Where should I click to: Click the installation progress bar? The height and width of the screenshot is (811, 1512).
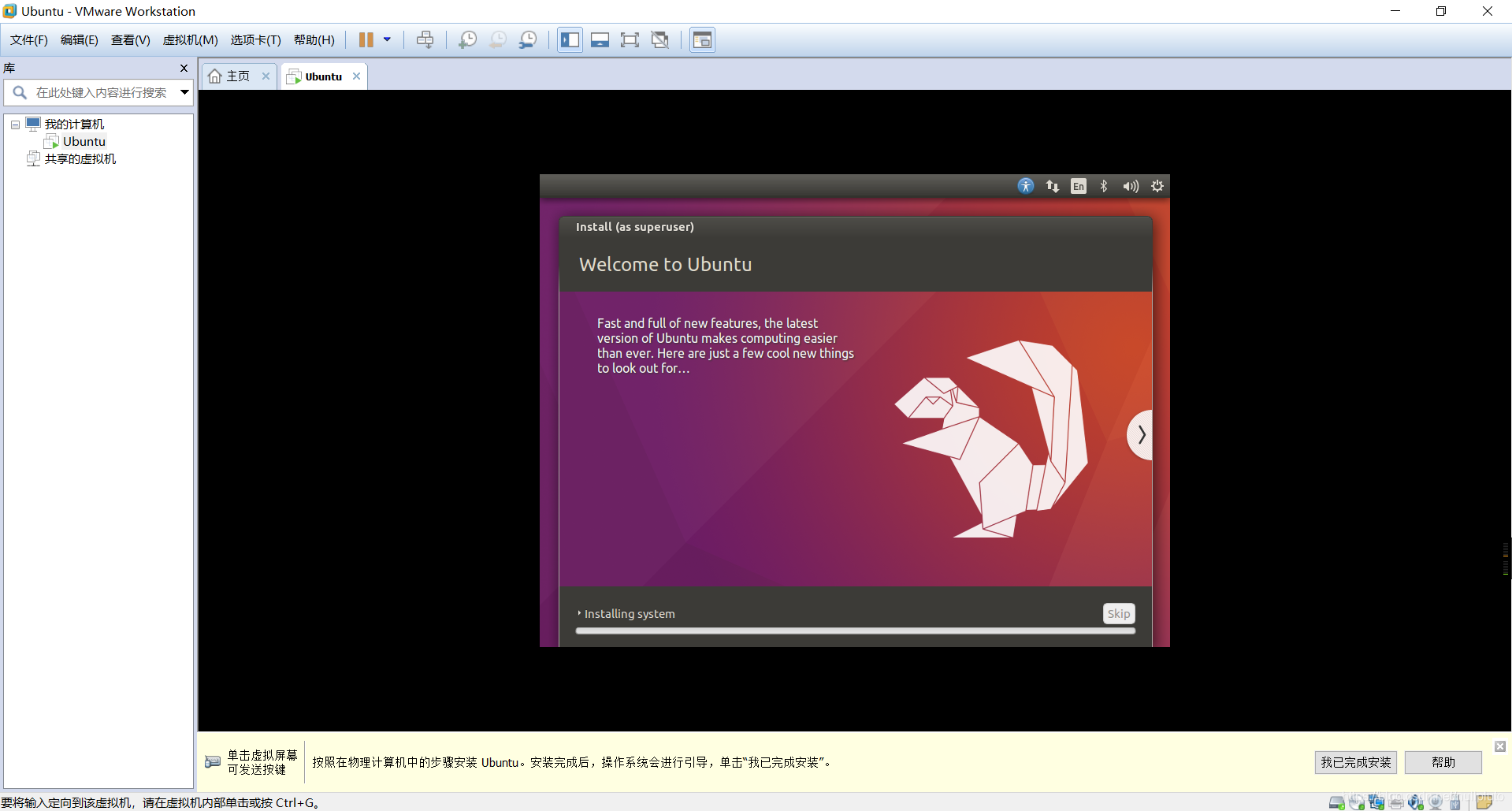855,631
